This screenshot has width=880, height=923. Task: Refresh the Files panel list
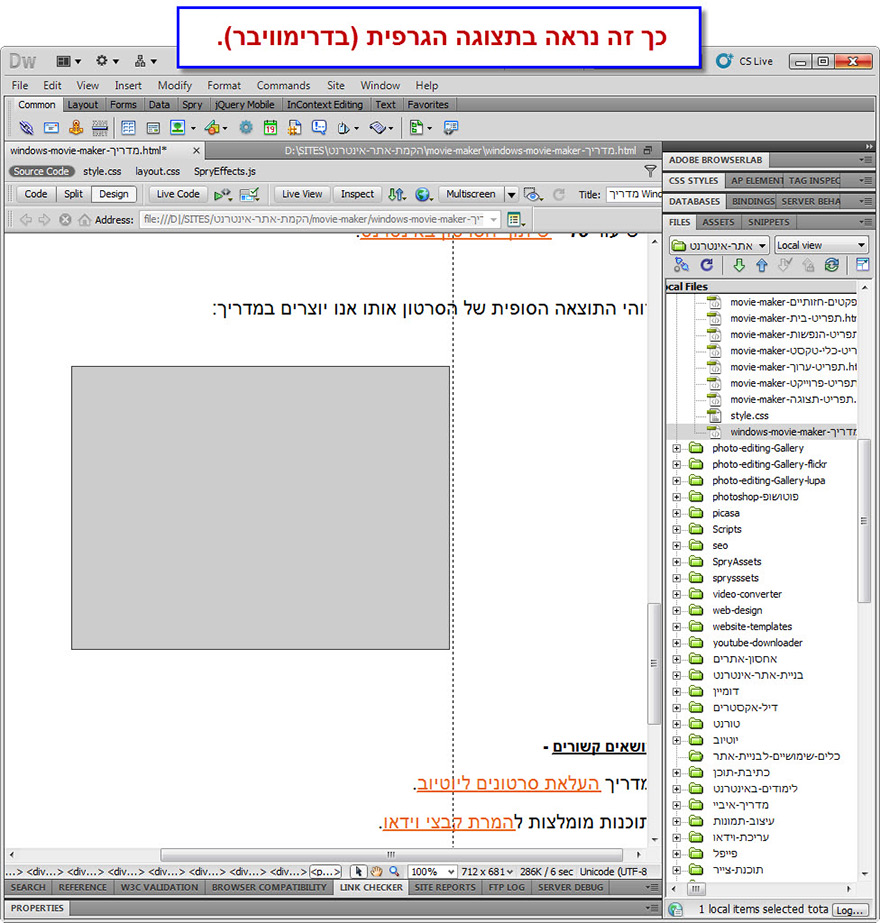point(707,265)
